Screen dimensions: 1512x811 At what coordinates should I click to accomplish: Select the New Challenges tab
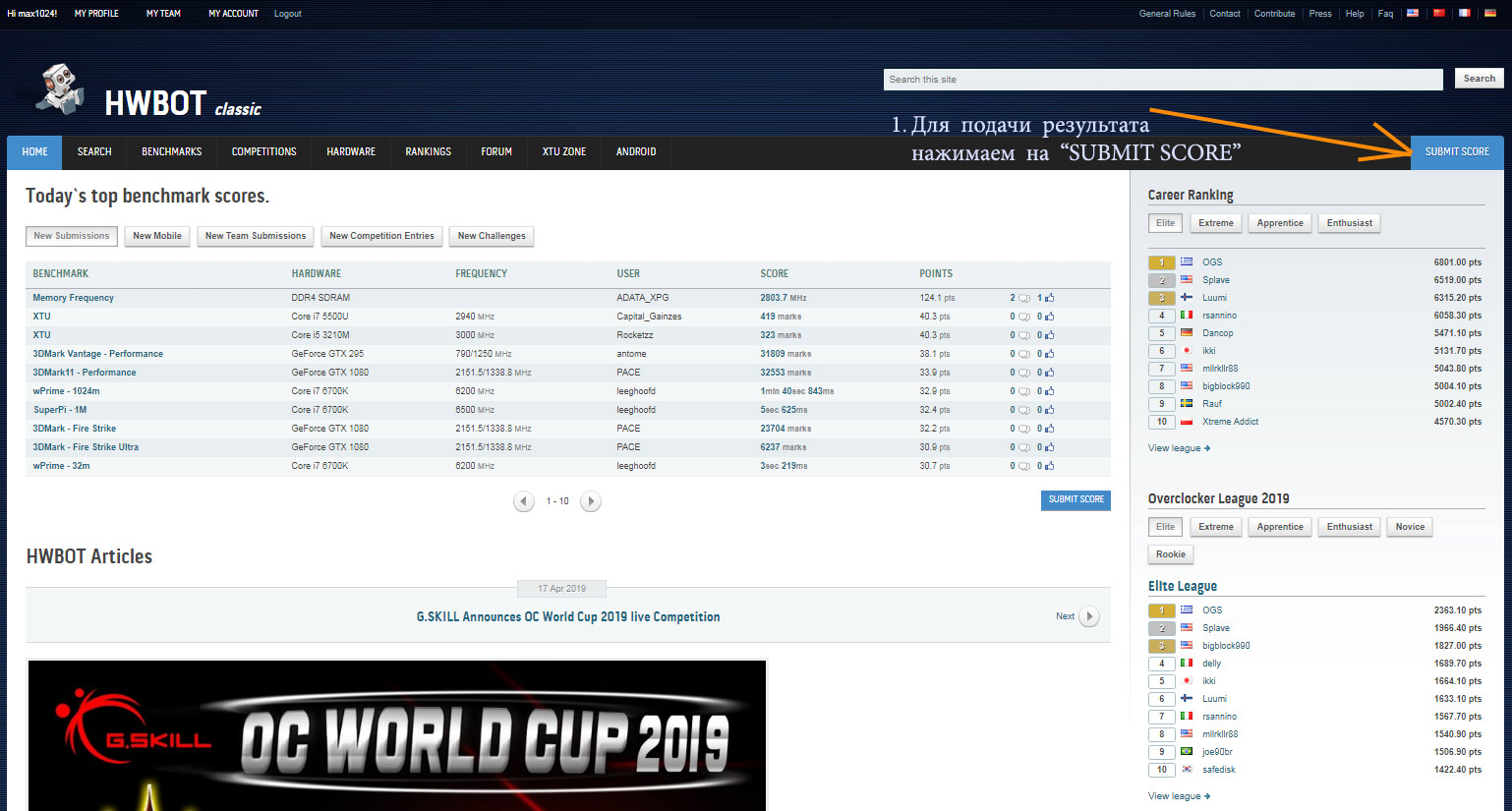492,236
